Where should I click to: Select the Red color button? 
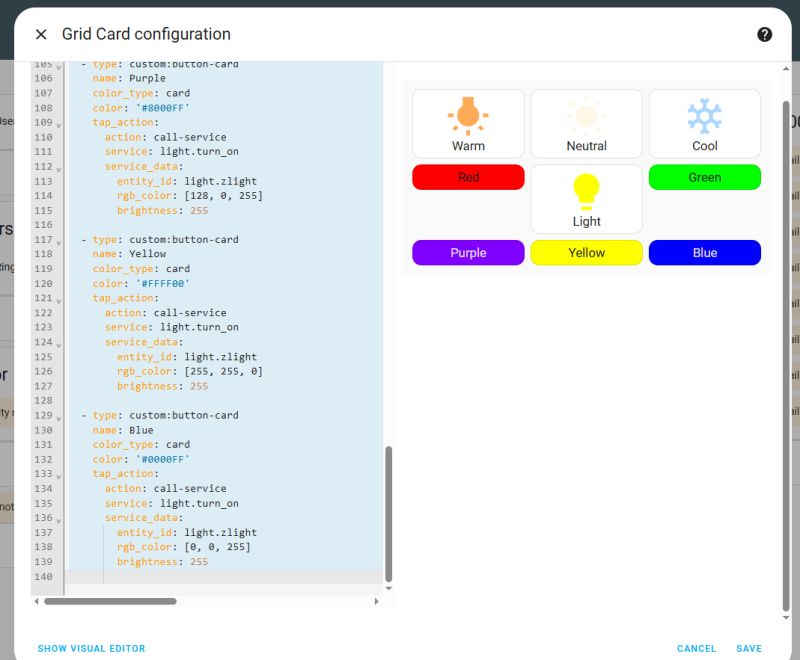[468, 177]
